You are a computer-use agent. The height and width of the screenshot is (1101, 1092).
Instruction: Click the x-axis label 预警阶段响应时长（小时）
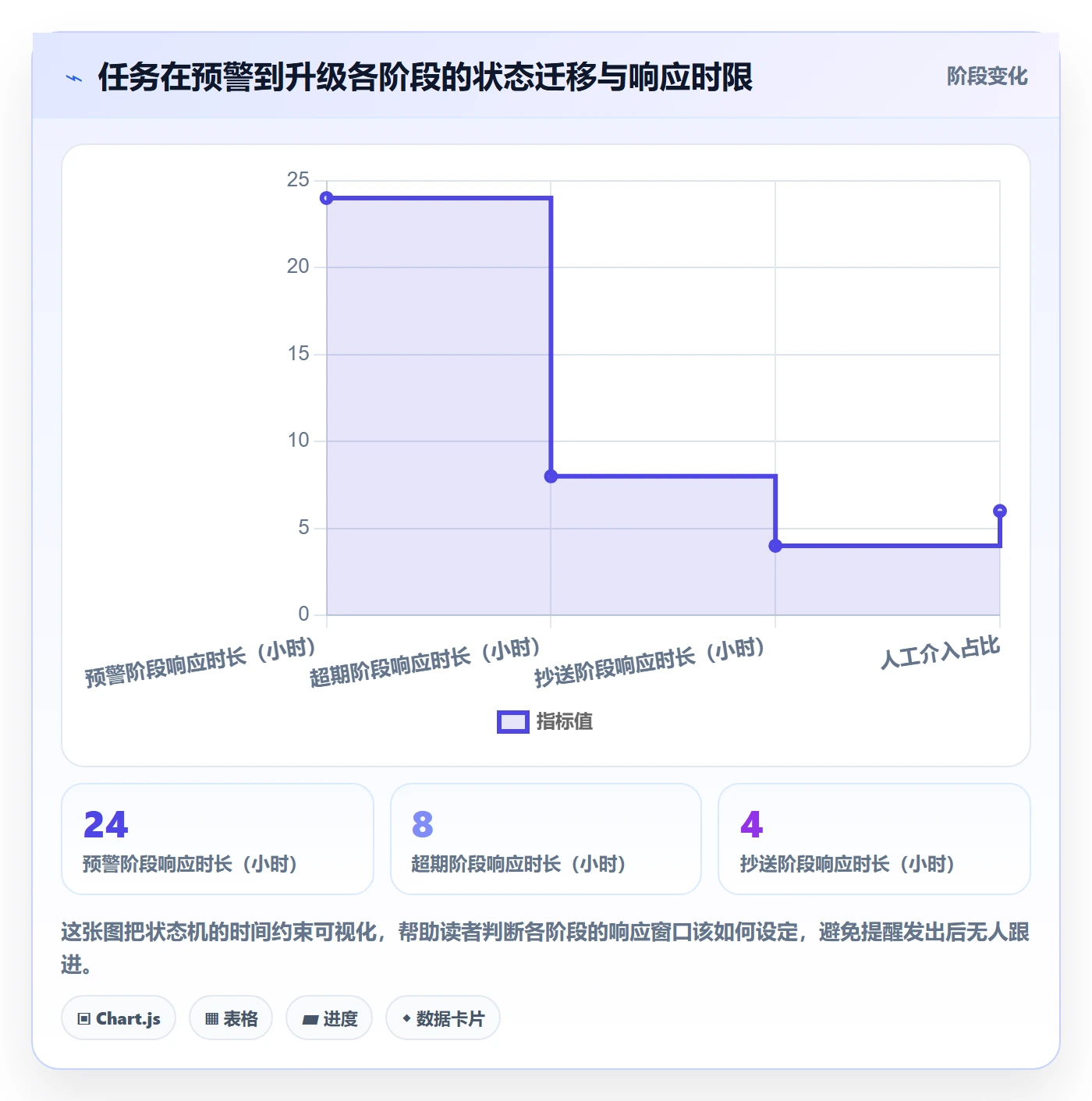tap(201, 663)
